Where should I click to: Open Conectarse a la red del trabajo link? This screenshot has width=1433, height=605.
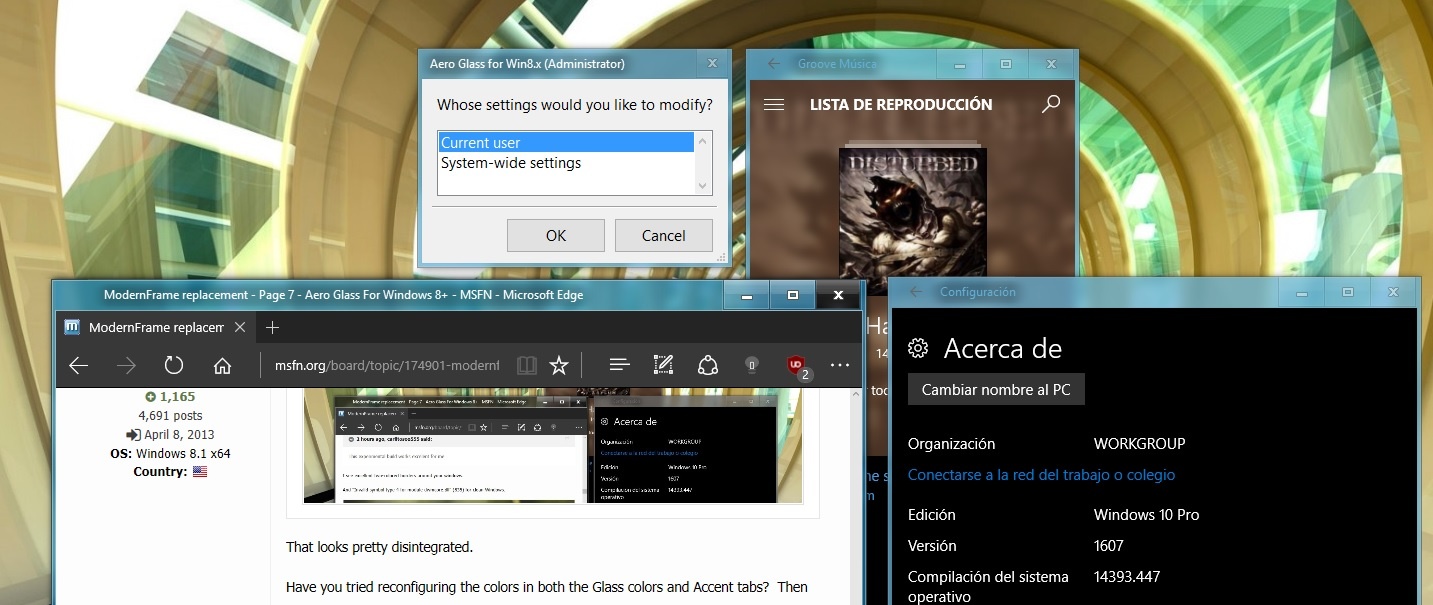[x=1041, y=475]
